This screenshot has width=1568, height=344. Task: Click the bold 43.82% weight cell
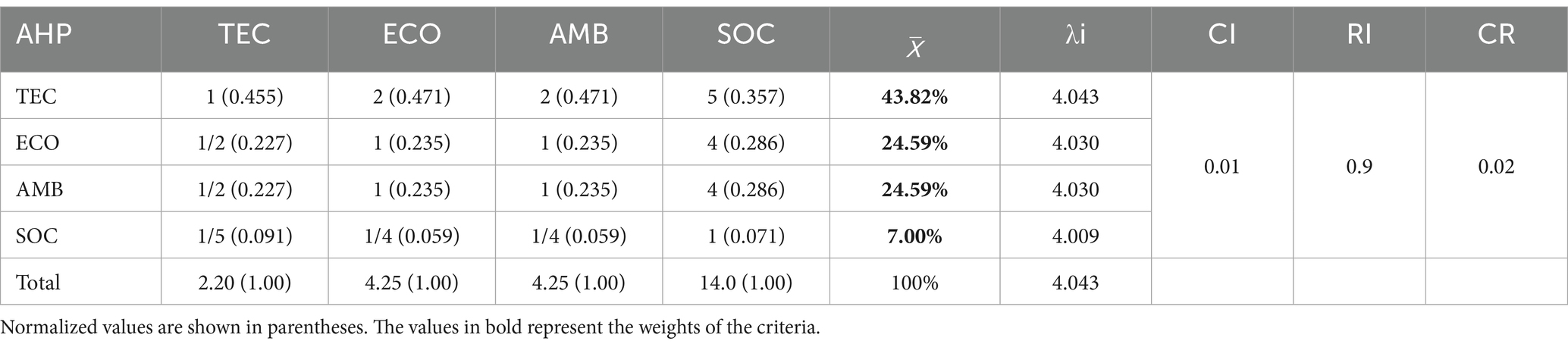click(x=914, y=97)
